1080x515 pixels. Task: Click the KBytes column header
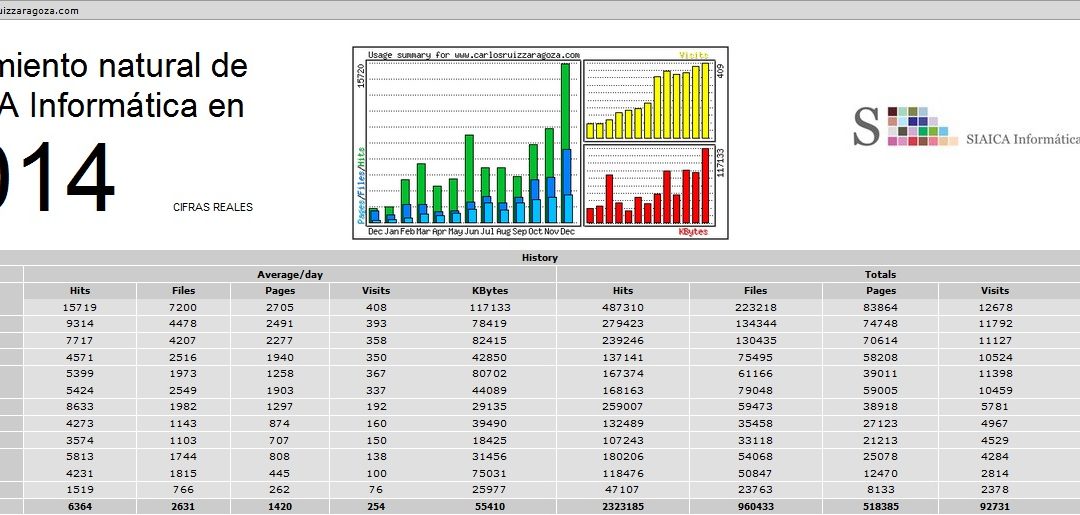[490, 291]
